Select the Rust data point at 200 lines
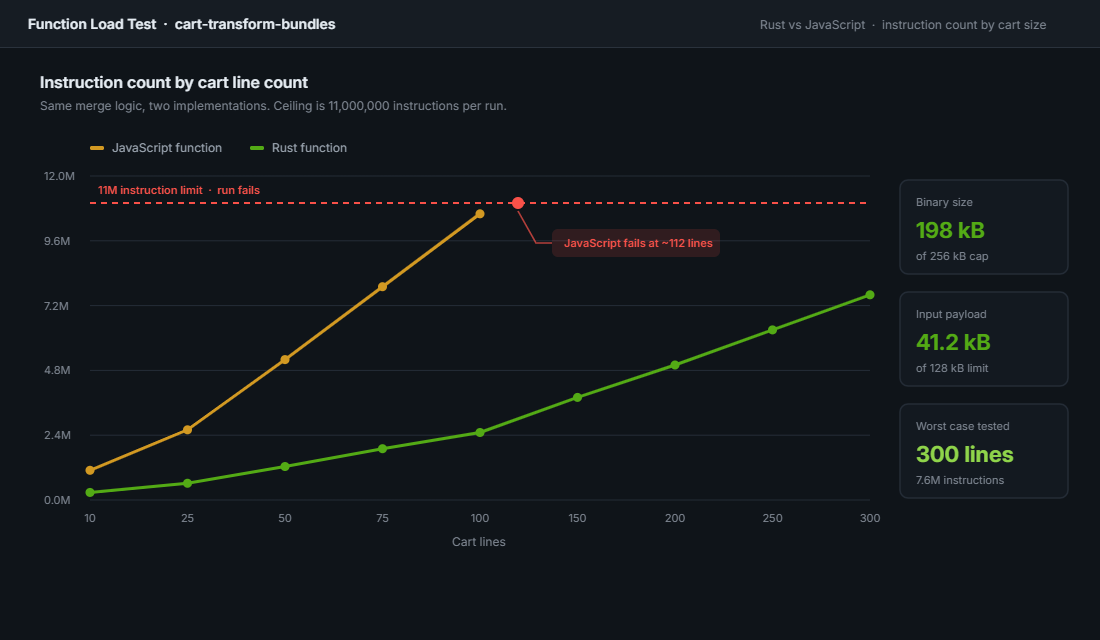This screenshot has width=1100, height=640. [675, 365]
